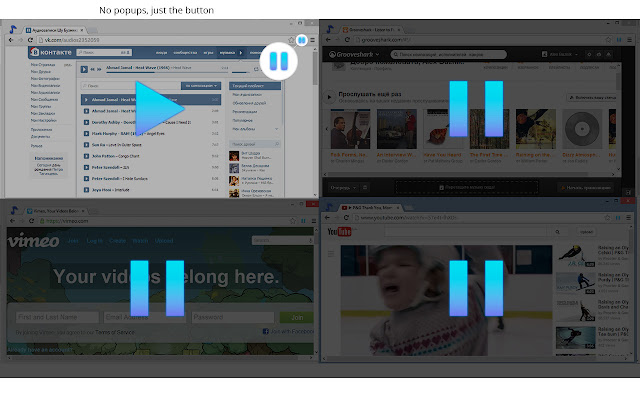
Task: Skip to next track in VK player
Action: [x=99, y=69]
